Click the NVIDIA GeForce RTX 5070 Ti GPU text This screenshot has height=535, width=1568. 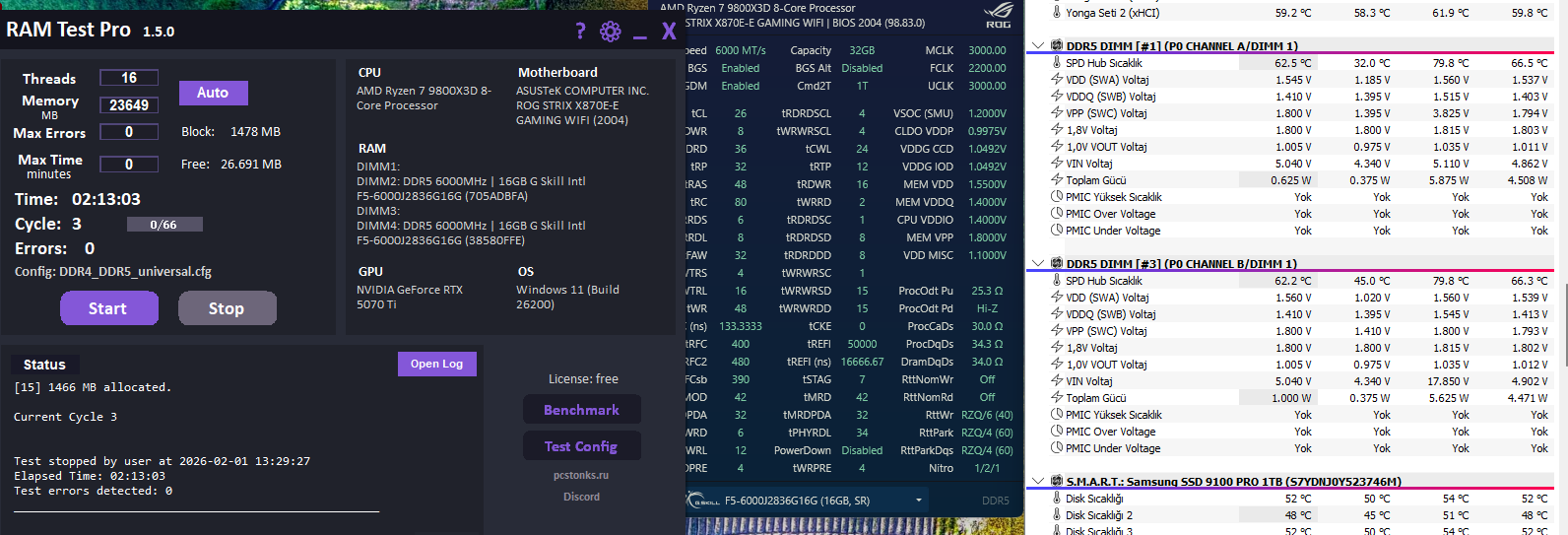coord(410,297)
